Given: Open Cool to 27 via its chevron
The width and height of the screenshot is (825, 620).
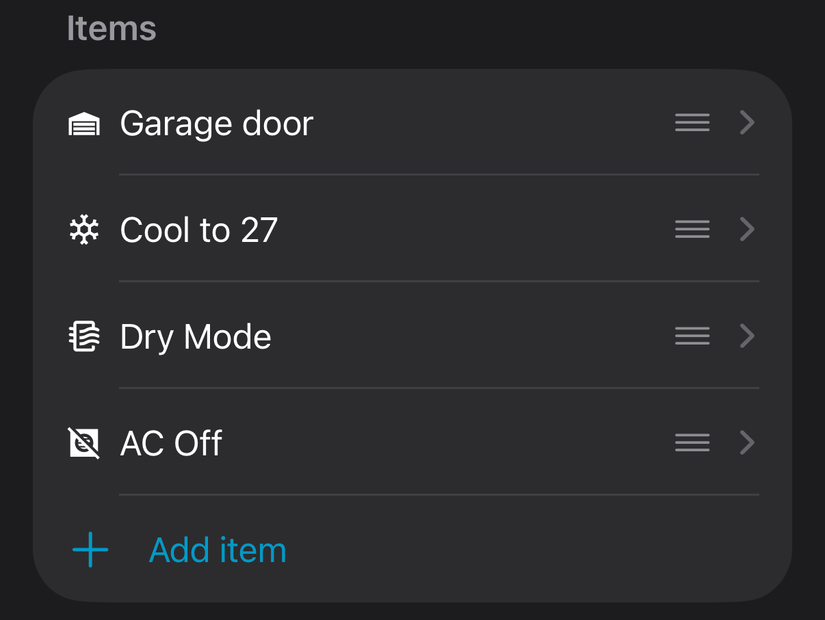Looking at the screenshot, I should coord(746,229).
